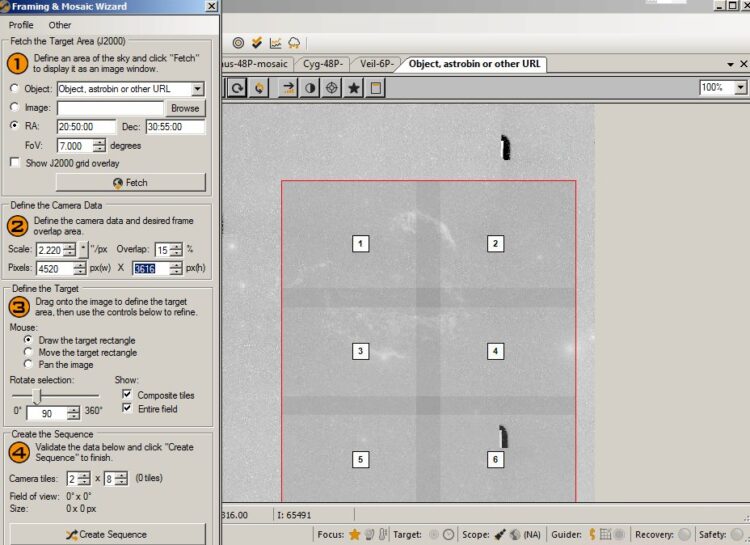Open the tab list dropdown arrow
Screen dimensions: 750x545
click(730, 64)
